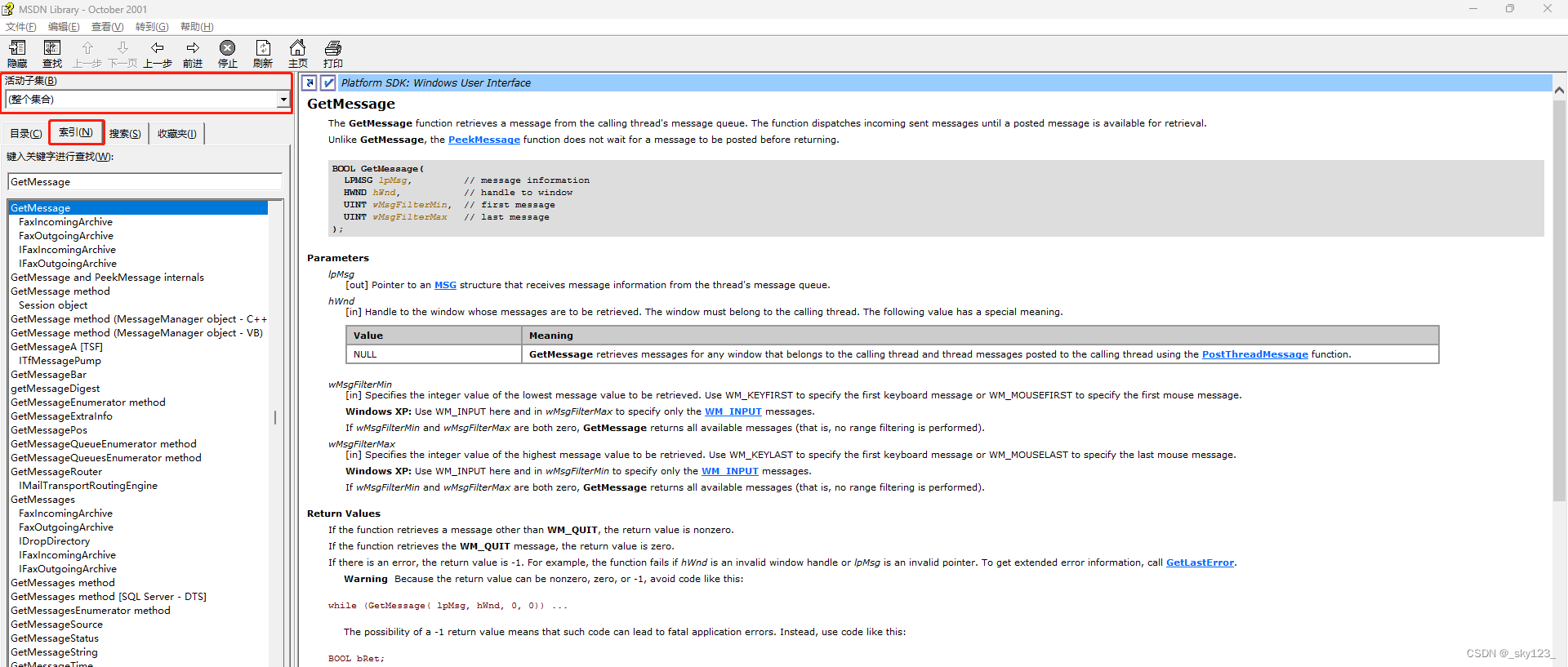
Task: Select 'GetMessageBar' index entry
Action: pyautogui.click(x=48, y=375)
